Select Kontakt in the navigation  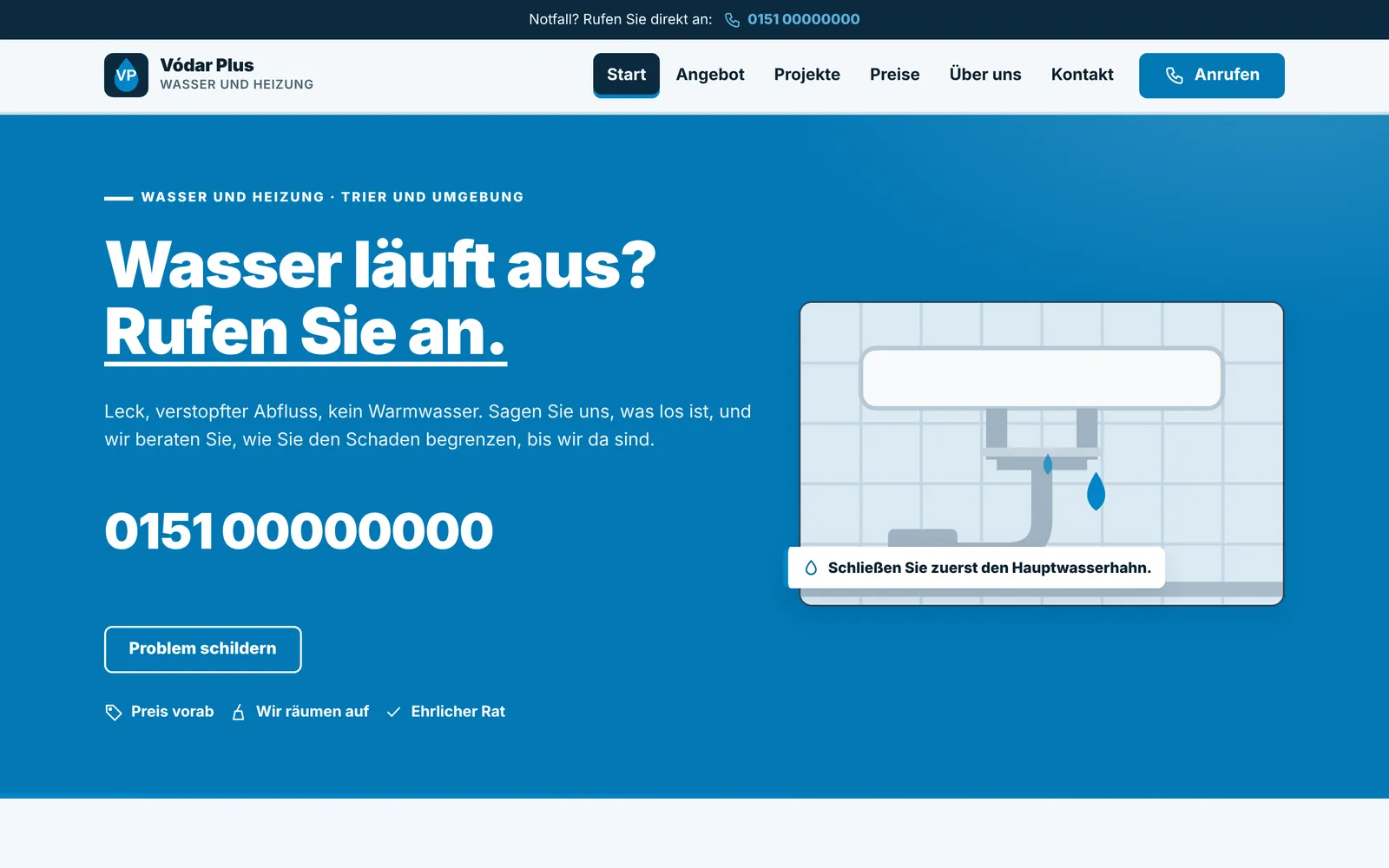pos(1082,75)
